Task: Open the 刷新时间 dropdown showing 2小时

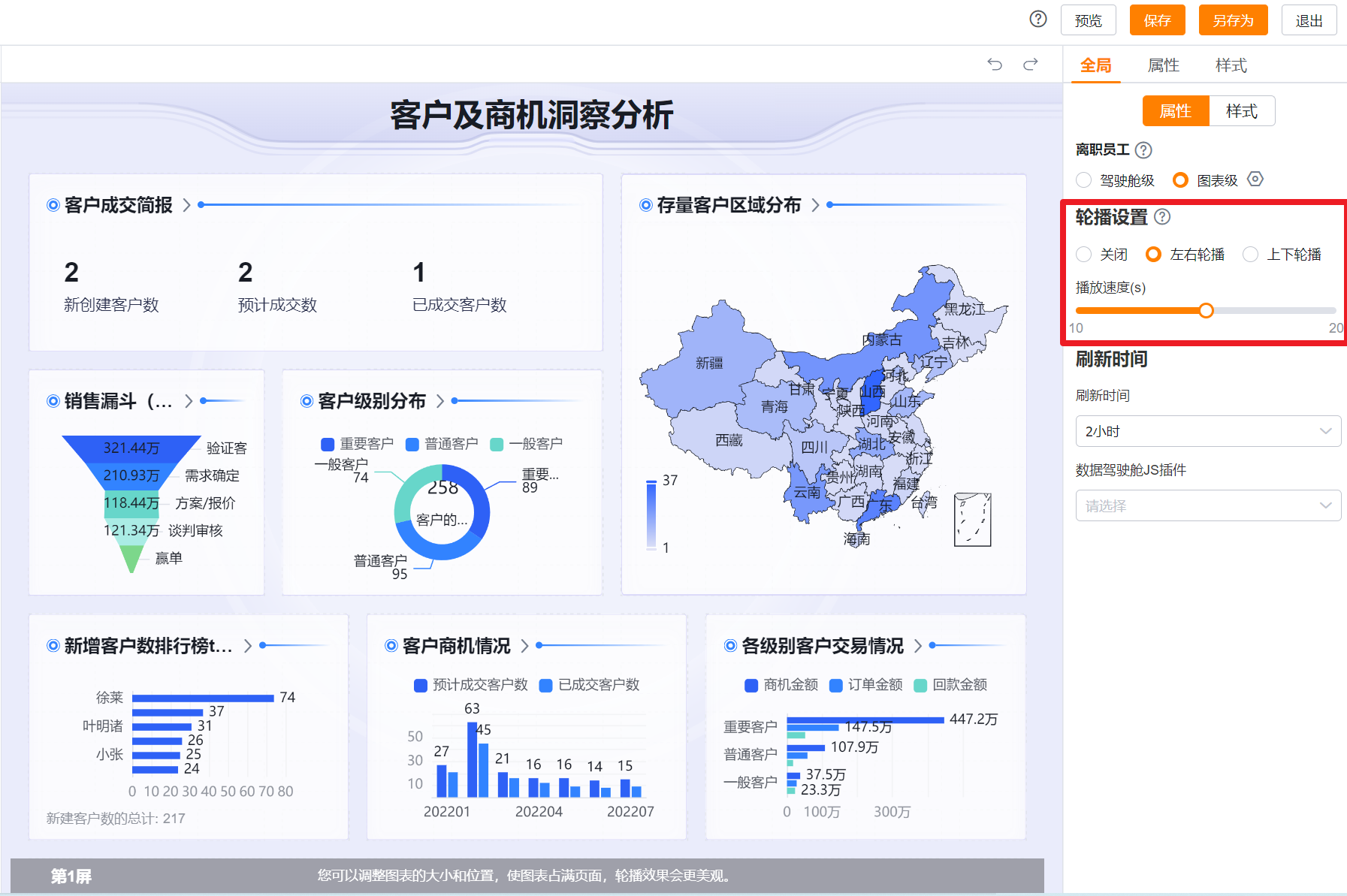Action: [1207, 431]
